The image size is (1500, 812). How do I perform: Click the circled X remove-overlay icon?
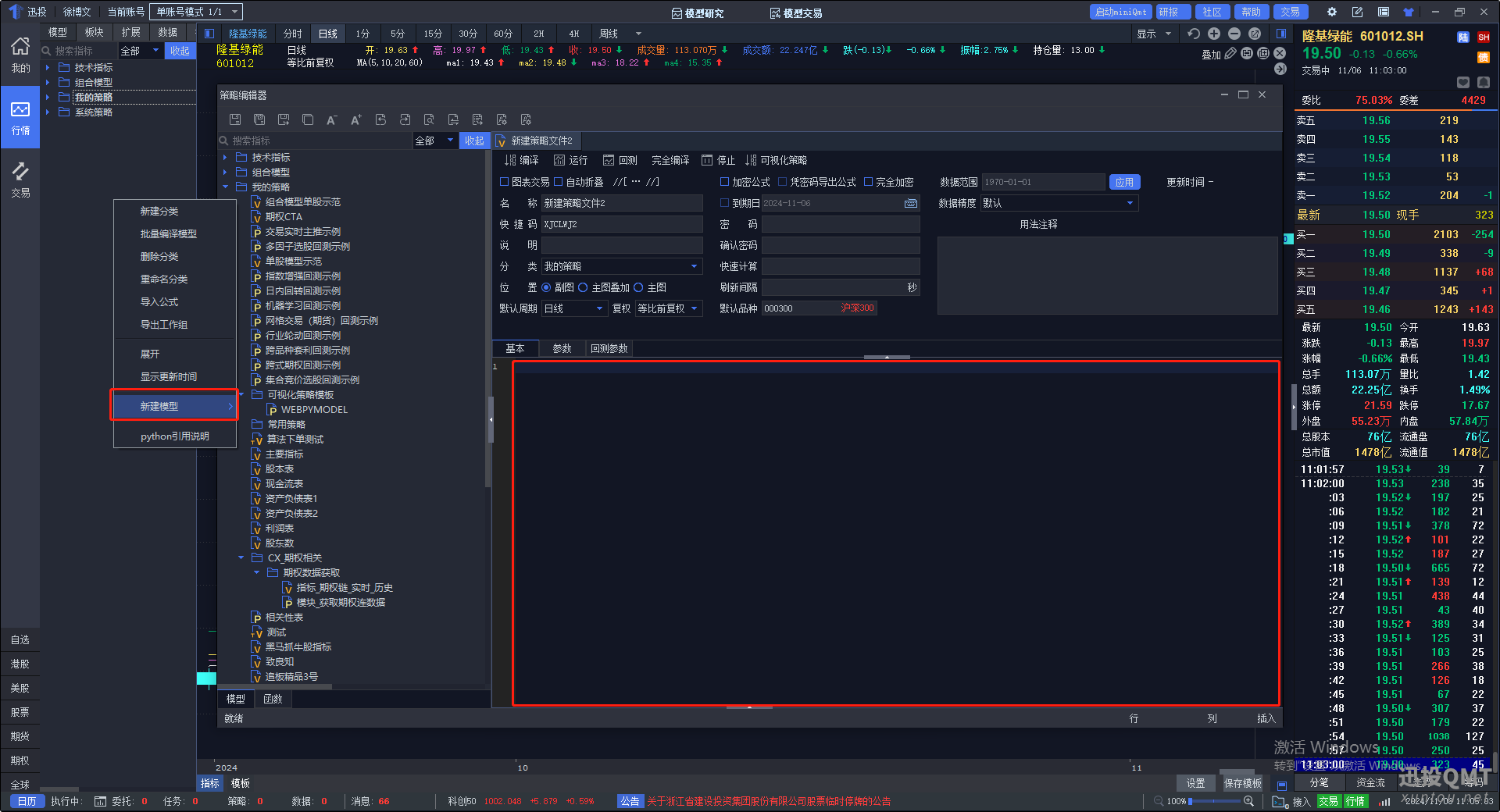click(1280, 53)
